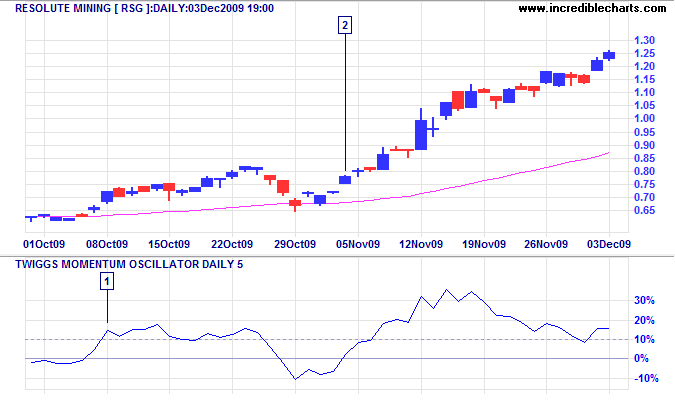The width and height of the screenshot is (675, 400).
Task: Click the 0.80 price axis label
Action: coord(644,171)
